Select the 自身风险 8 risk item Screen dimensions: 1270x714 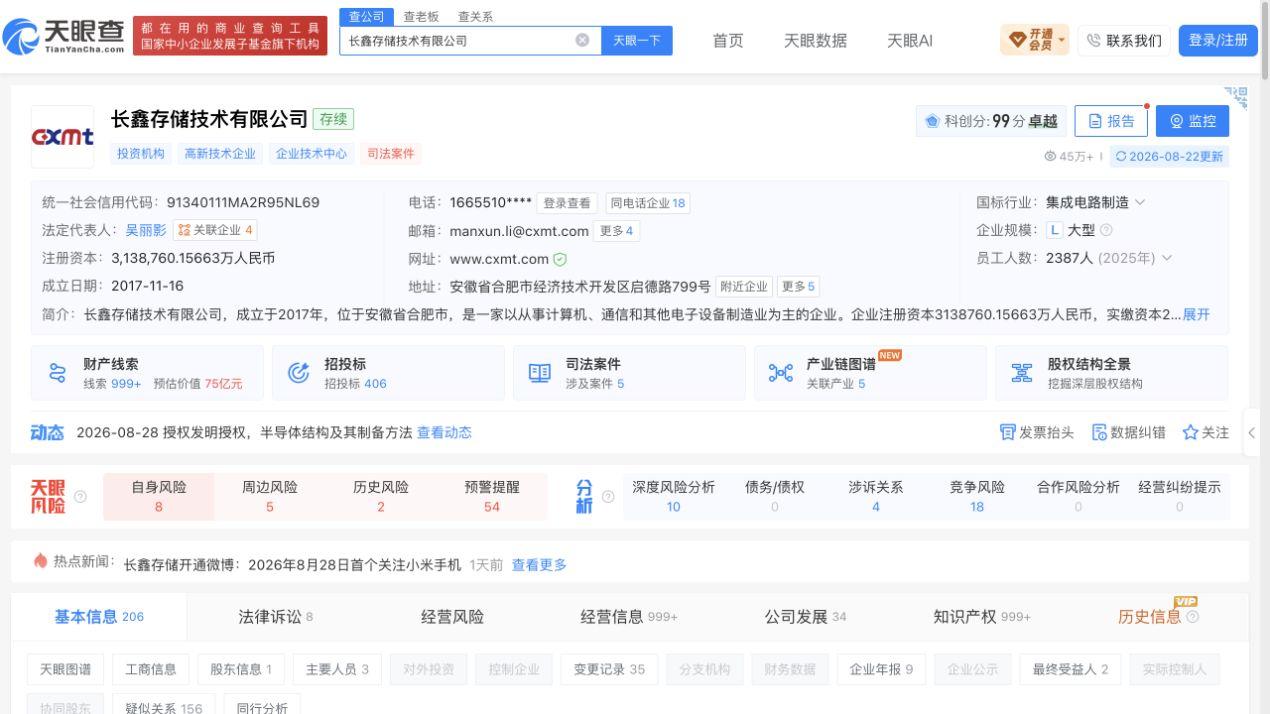(x=158, y=496)
